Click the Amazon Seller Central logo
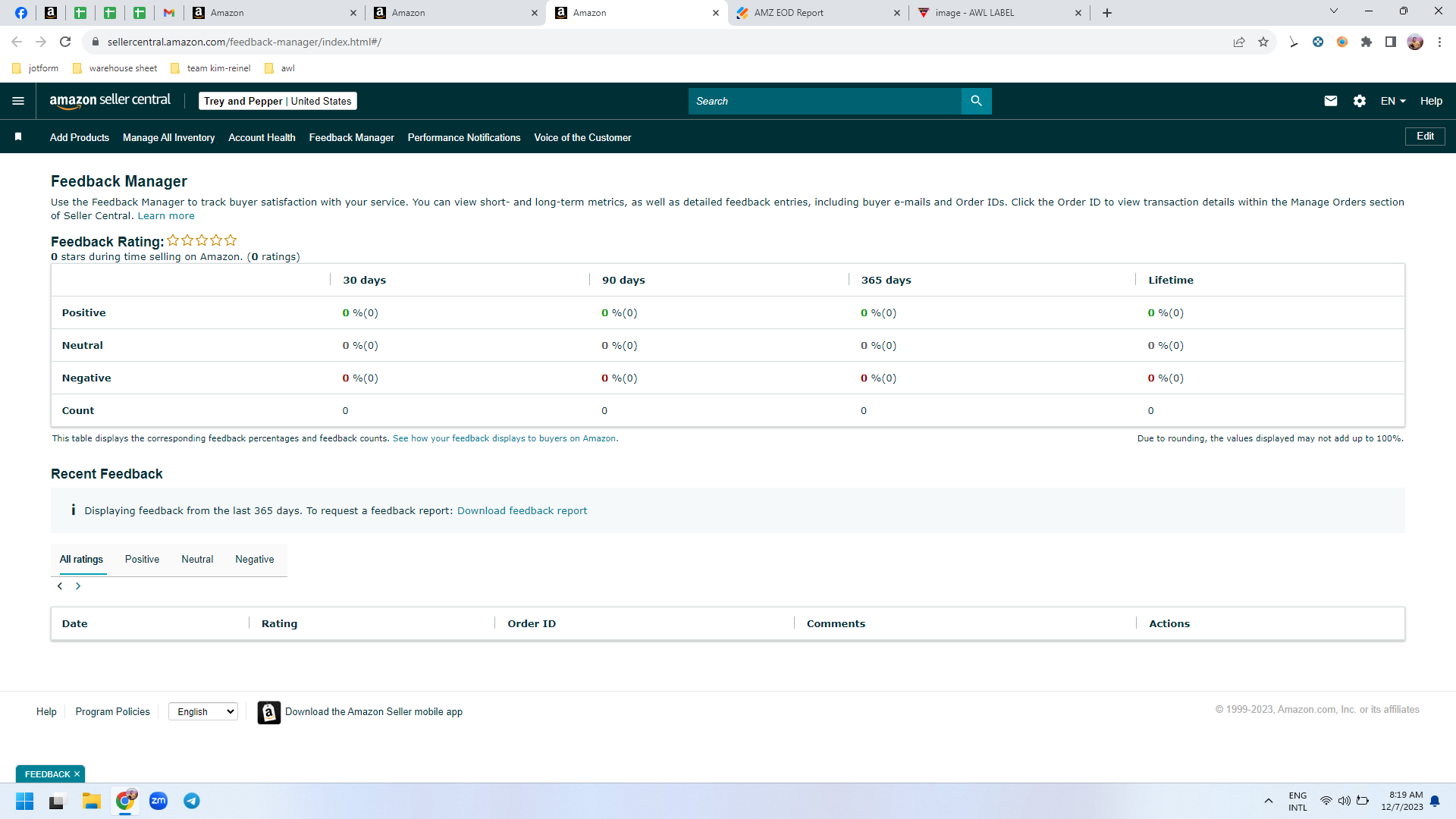The image size is (1456, 819). [110, 101]
